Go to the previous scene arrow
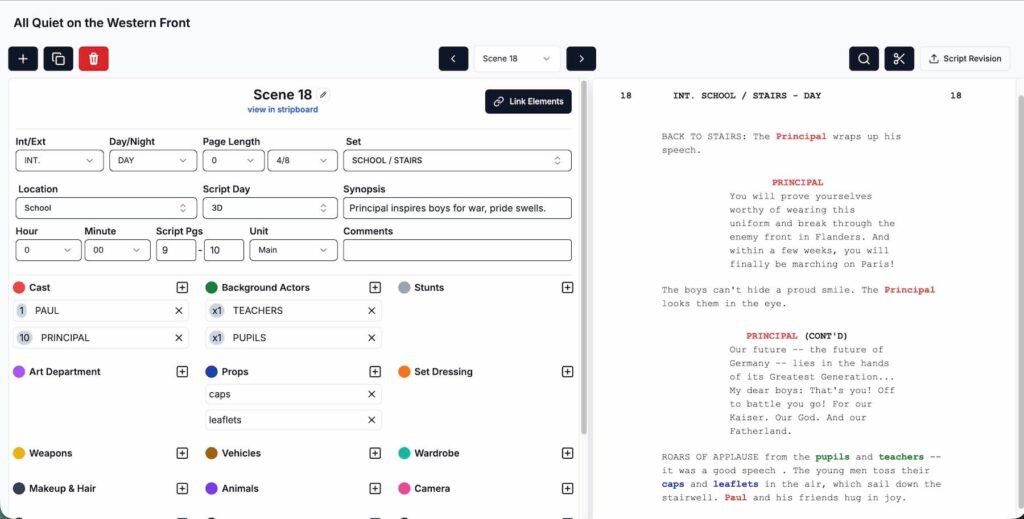The width and height of the screenshot is (1024, 519). tap(453, 59)
